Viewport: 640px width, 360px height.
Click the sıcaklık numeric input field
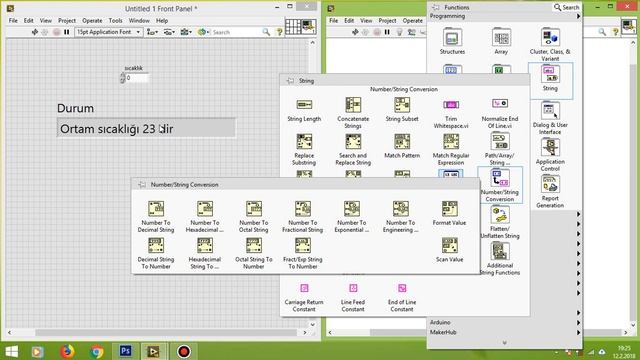[137, 78]
